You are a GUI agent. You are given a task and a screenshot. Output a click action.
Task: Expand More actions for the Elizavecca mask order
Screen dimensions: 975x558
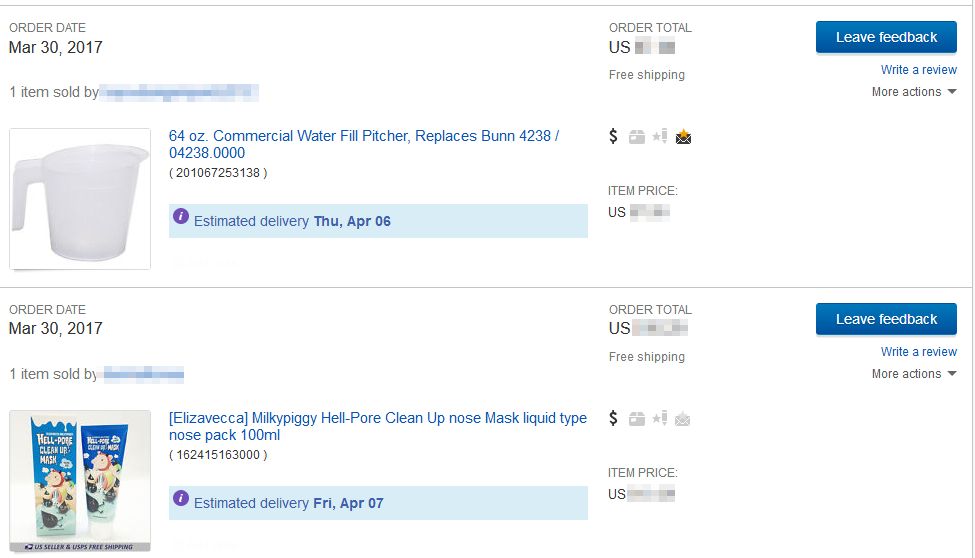[x=913, y=374]
